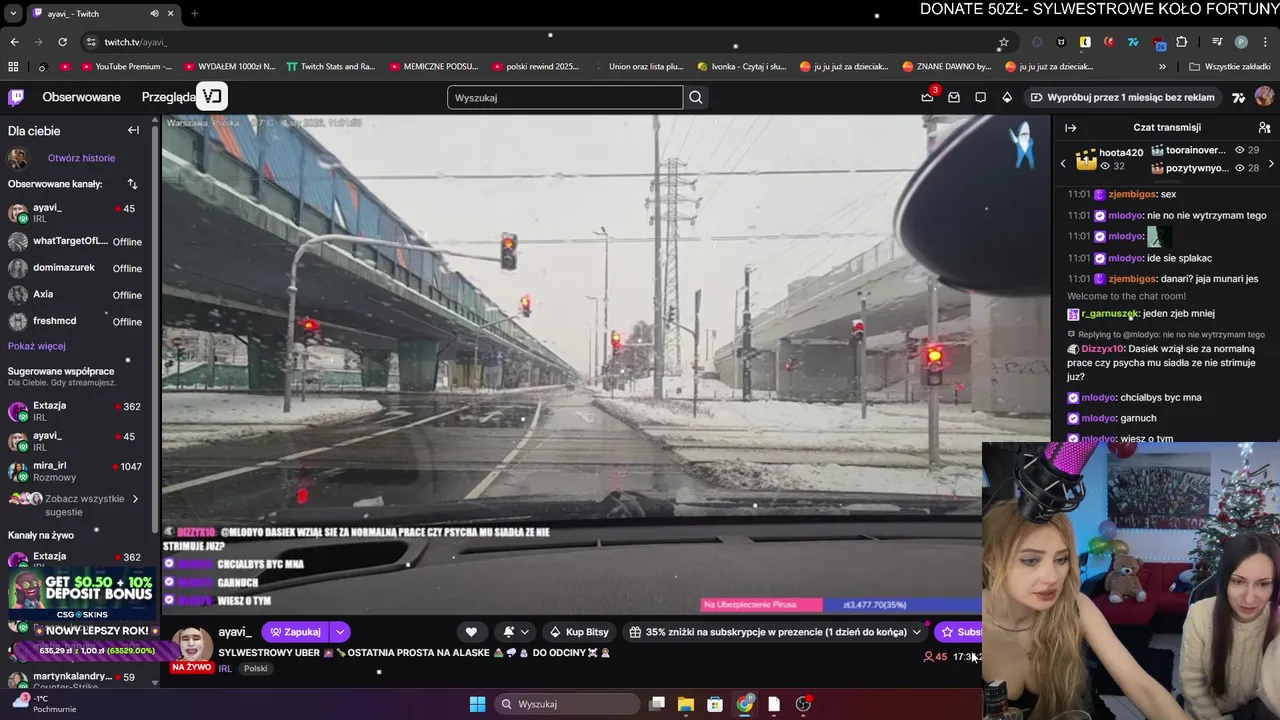
Task: Click the Kup Bitsy button
Action: [x=579, y=632]
